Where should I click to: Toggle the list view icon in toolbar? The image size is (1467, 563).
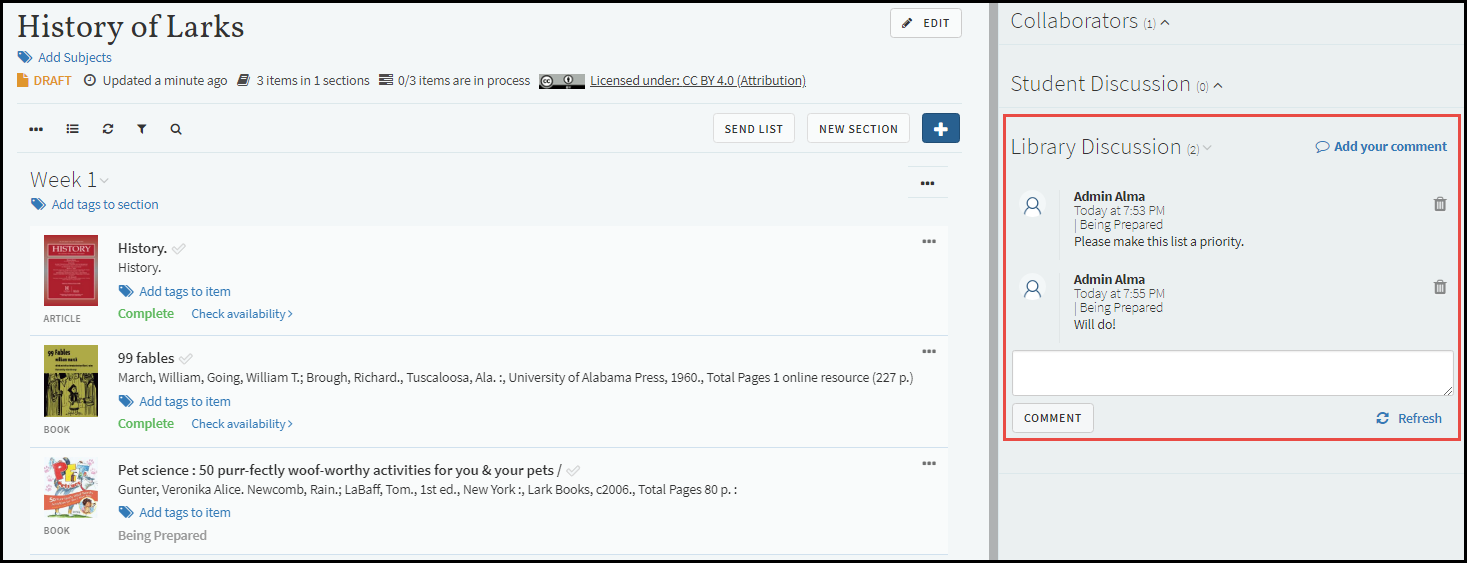pos(73,129)
